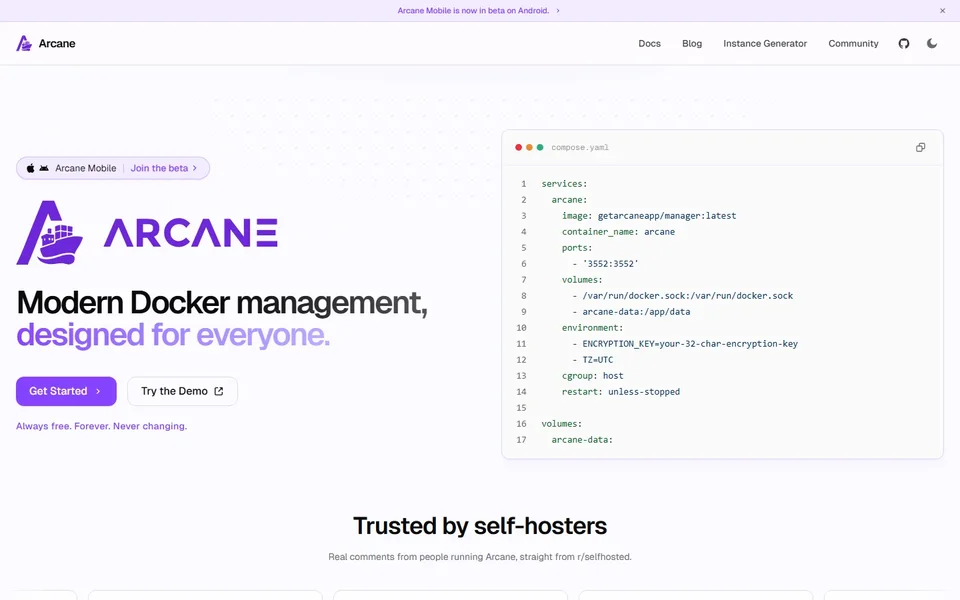Click the restart: unless-stopped line

click(621, 391)
